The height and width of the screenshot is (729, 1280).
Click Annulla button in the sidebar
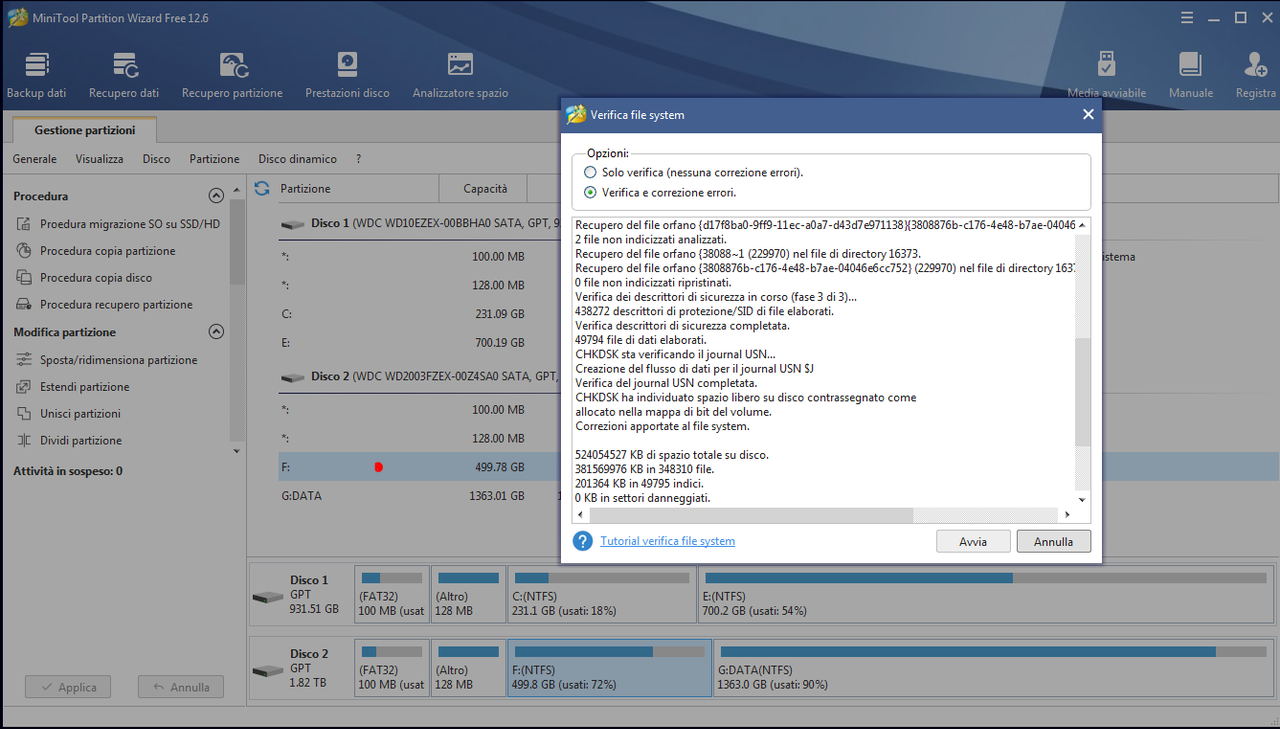[x=181, y=687]
